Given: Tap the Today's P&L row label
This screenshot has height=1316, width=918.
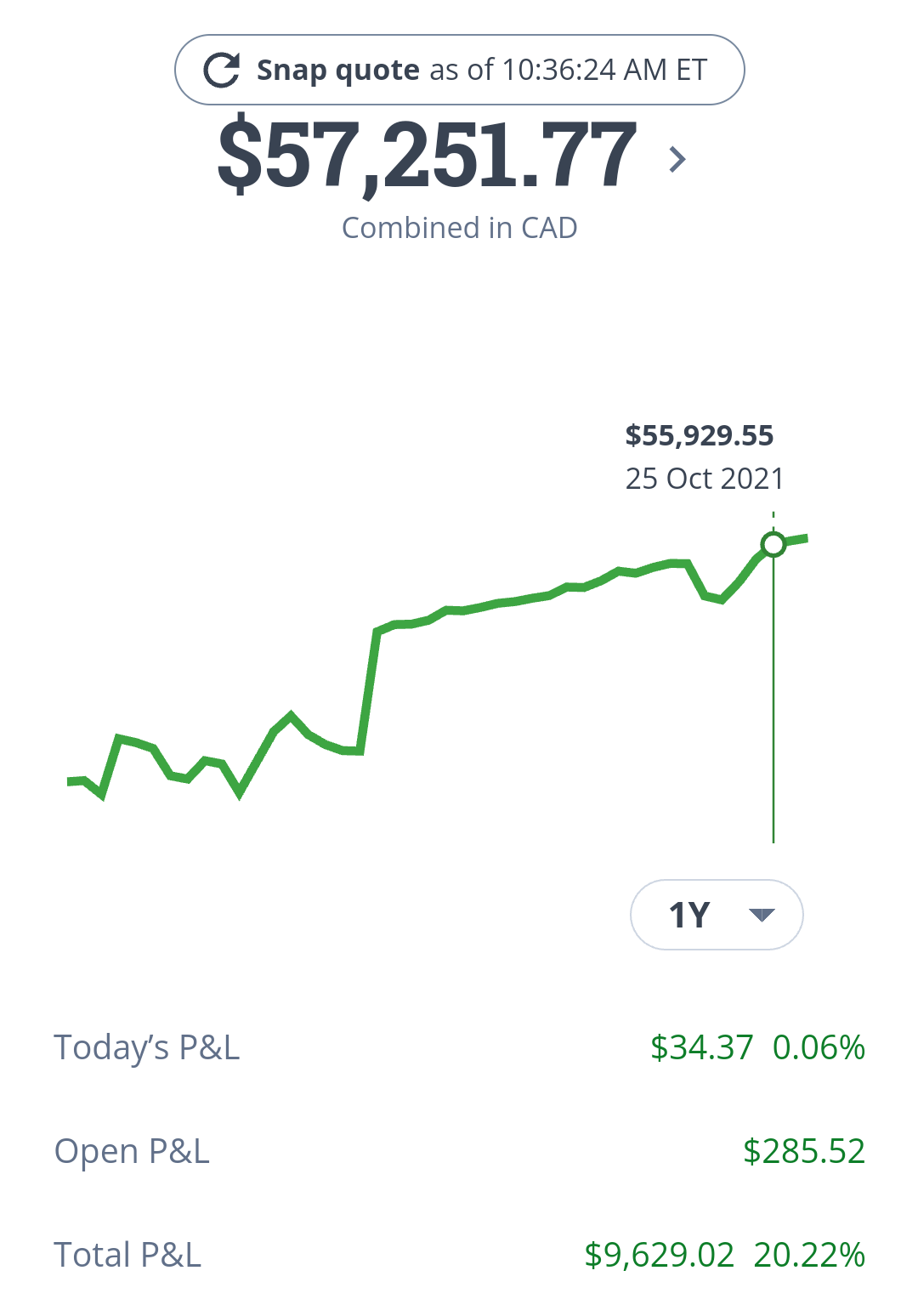Looking at the screenshot, I should (147, 1047).
